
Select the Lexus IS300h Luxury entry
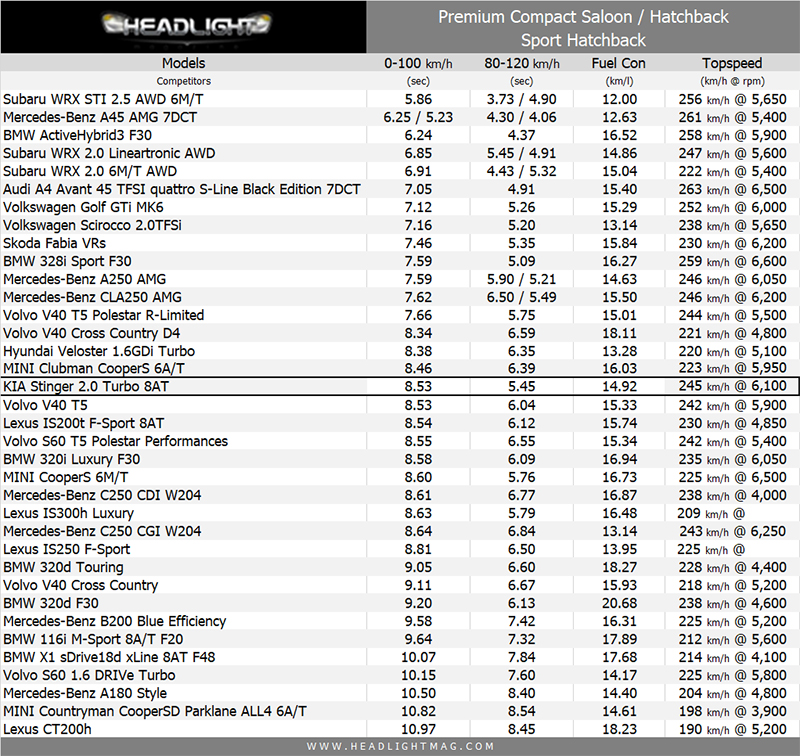point(68,513)
